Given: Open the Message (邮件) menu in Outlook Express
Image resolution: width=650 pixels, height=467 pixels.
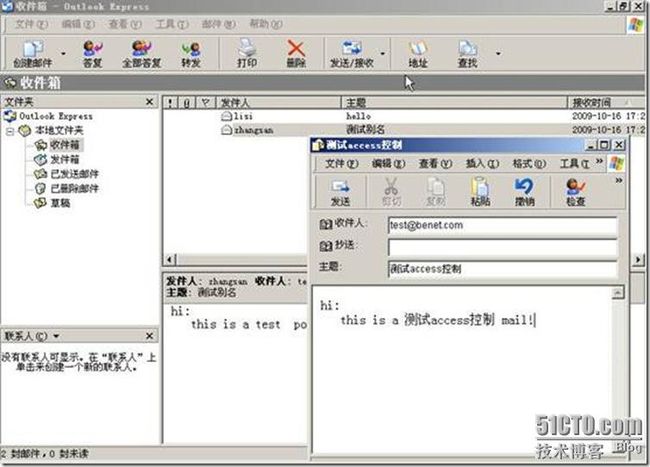Looking at the screenshot, I should (218, 24).
